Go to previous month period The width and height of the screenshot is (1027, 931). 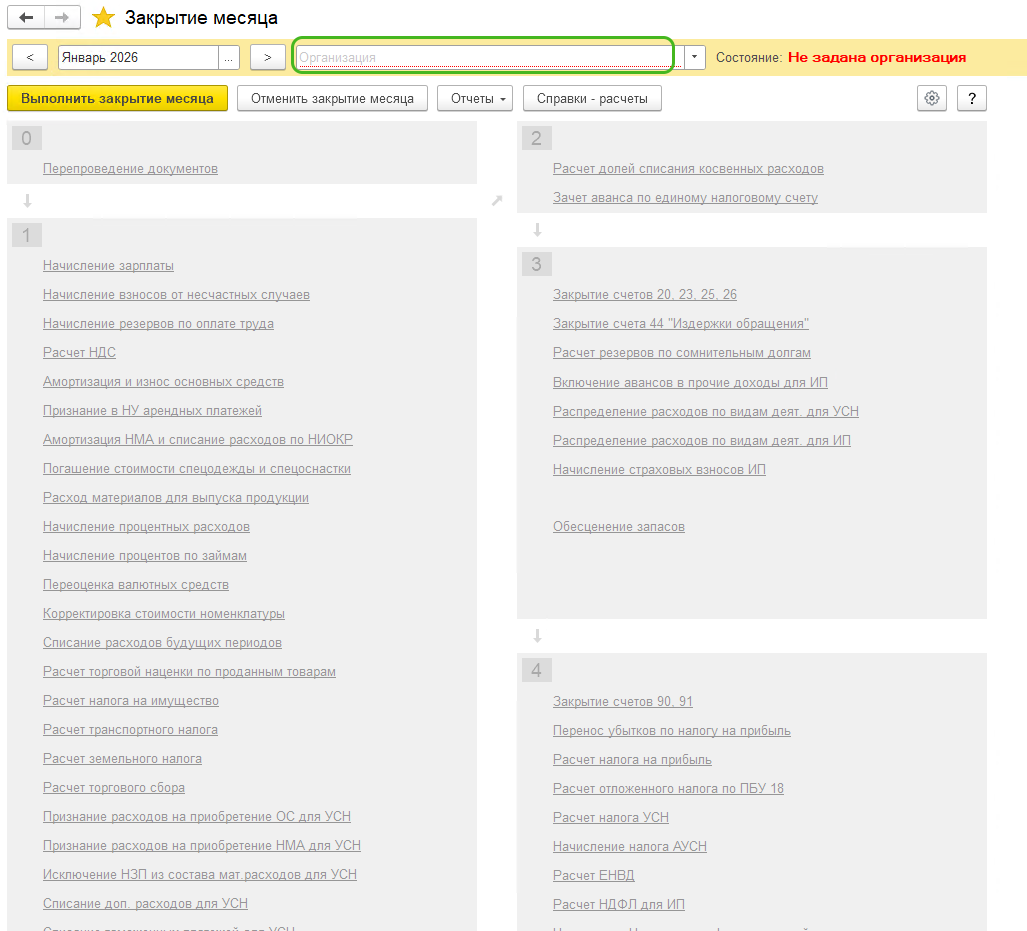30,57
